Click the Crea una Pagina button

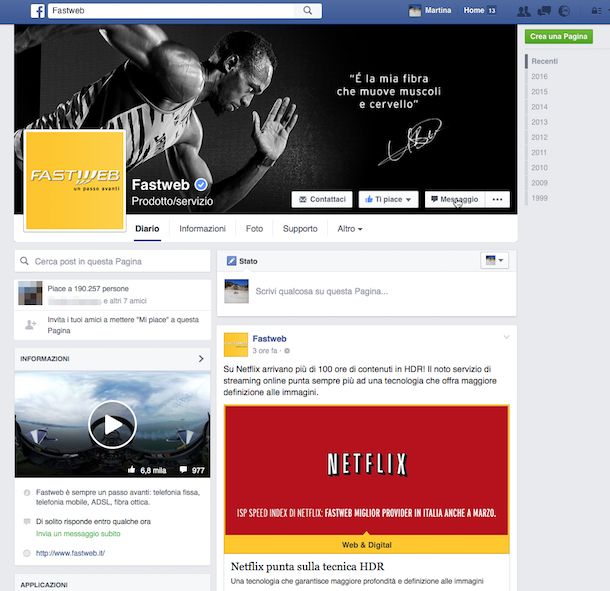coord(558,37)
